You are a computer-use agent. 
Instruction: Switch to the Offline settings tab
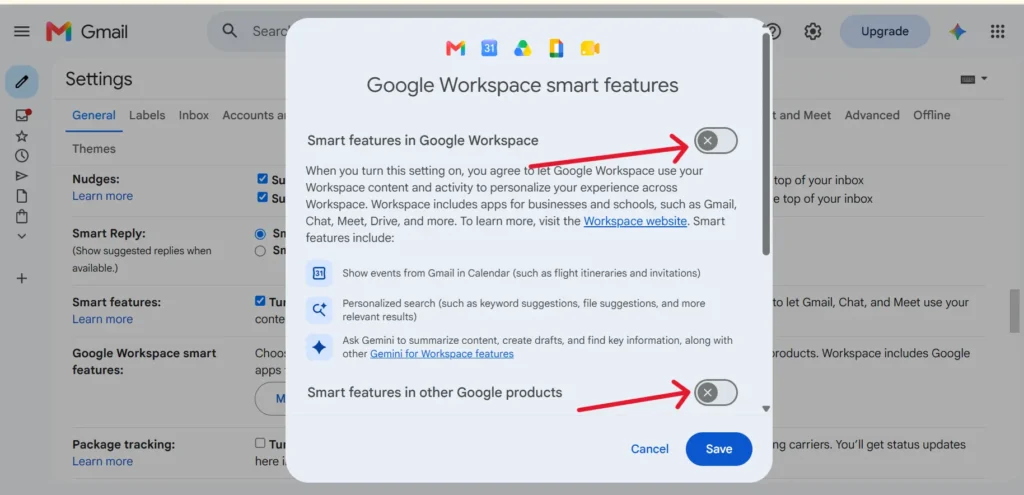tap(931, 115)
